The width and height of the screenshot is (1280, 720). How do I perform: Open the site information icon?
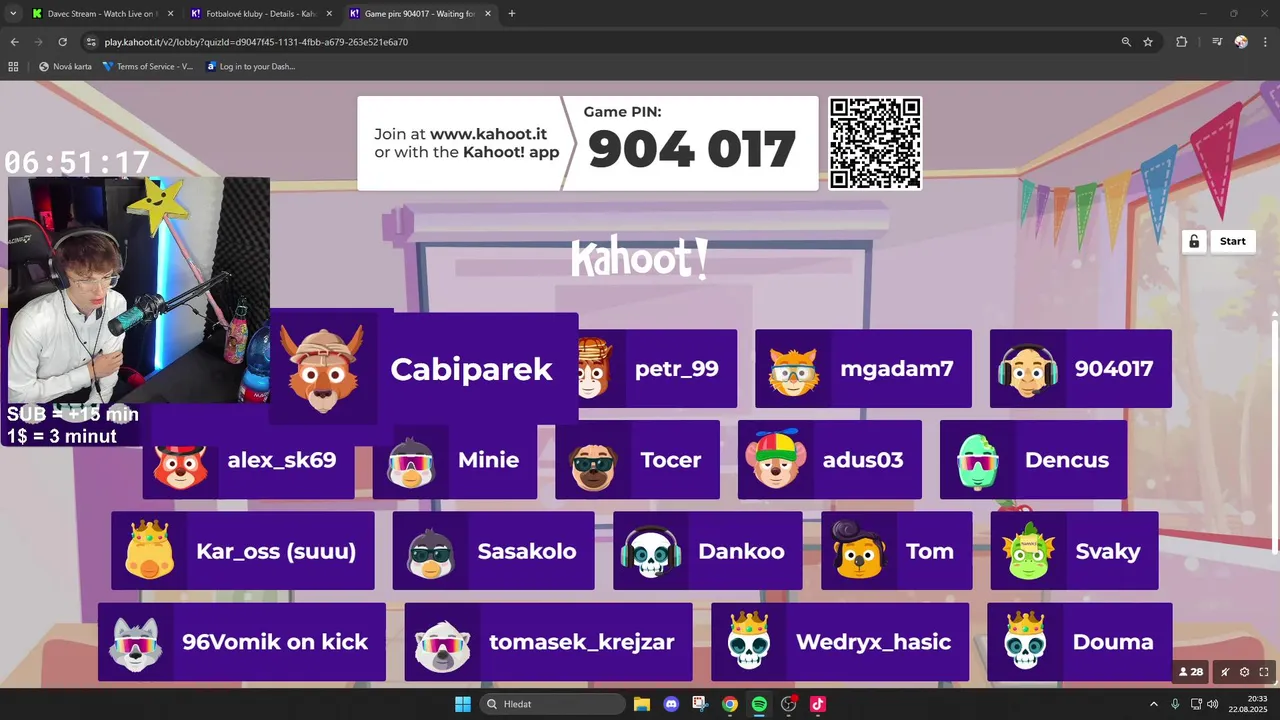91,42
